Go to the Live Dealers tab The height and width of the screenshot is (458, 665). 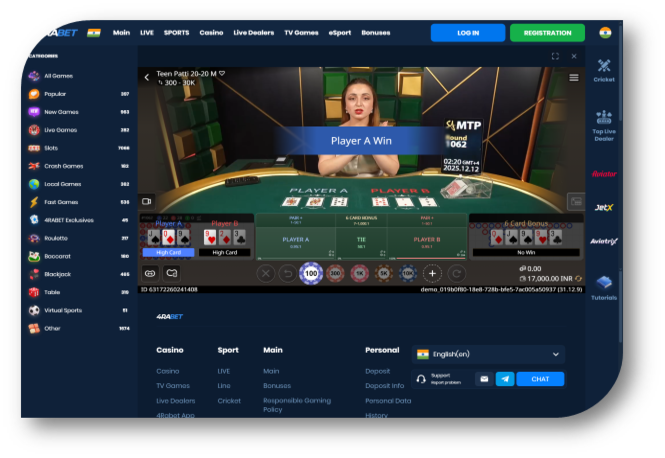254,33
